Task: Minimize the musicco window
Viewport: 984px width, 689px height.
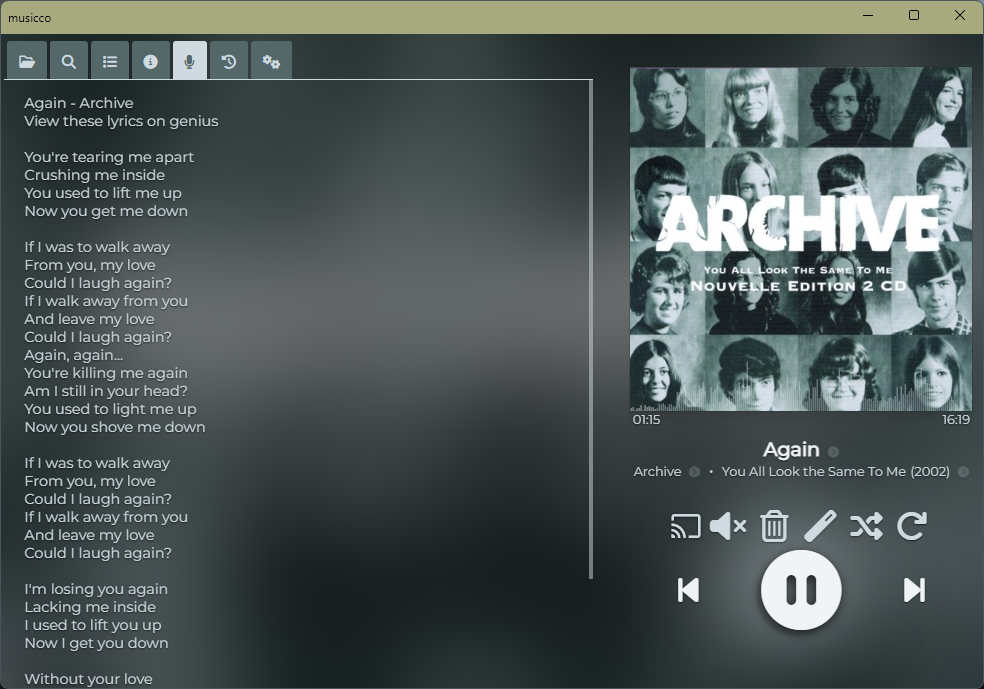Action: click(869, 16)
